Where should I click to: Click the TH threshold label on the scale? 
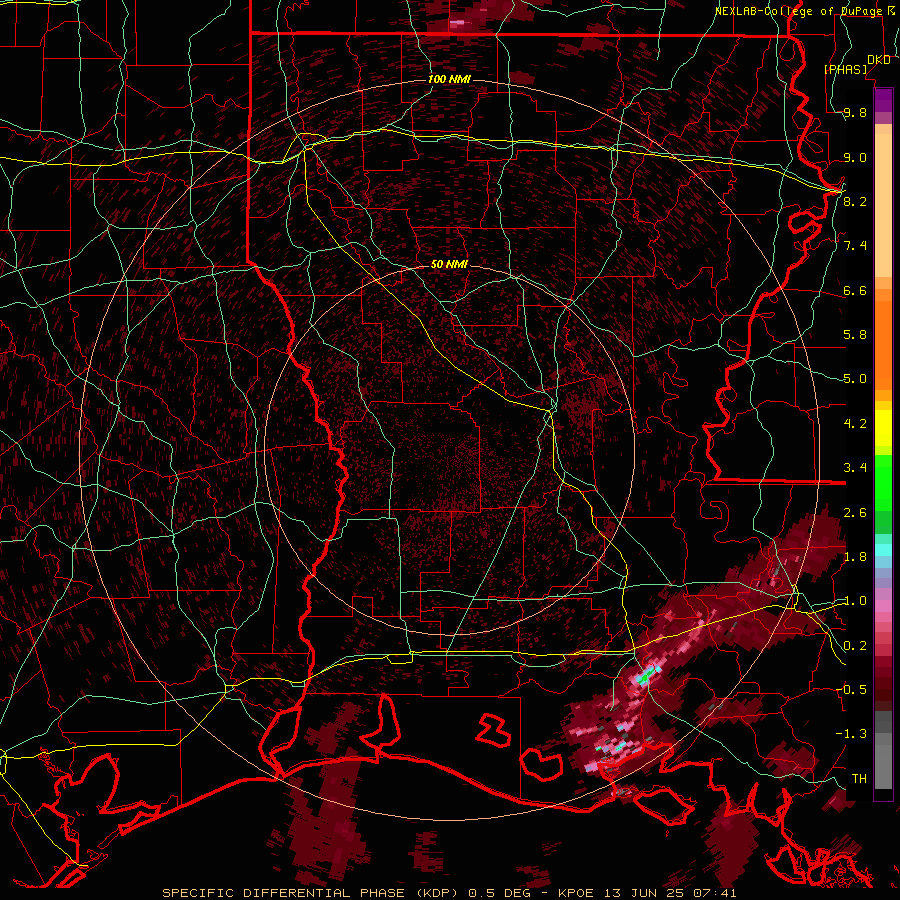859,779
